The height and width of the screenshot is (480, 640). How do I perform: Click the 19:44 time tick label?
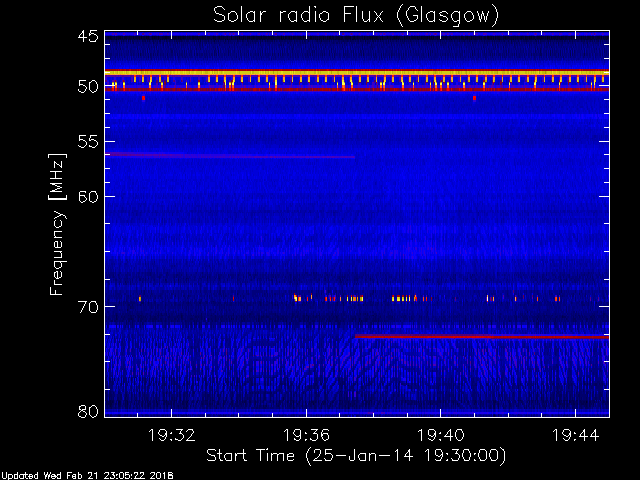click(576, 435)
